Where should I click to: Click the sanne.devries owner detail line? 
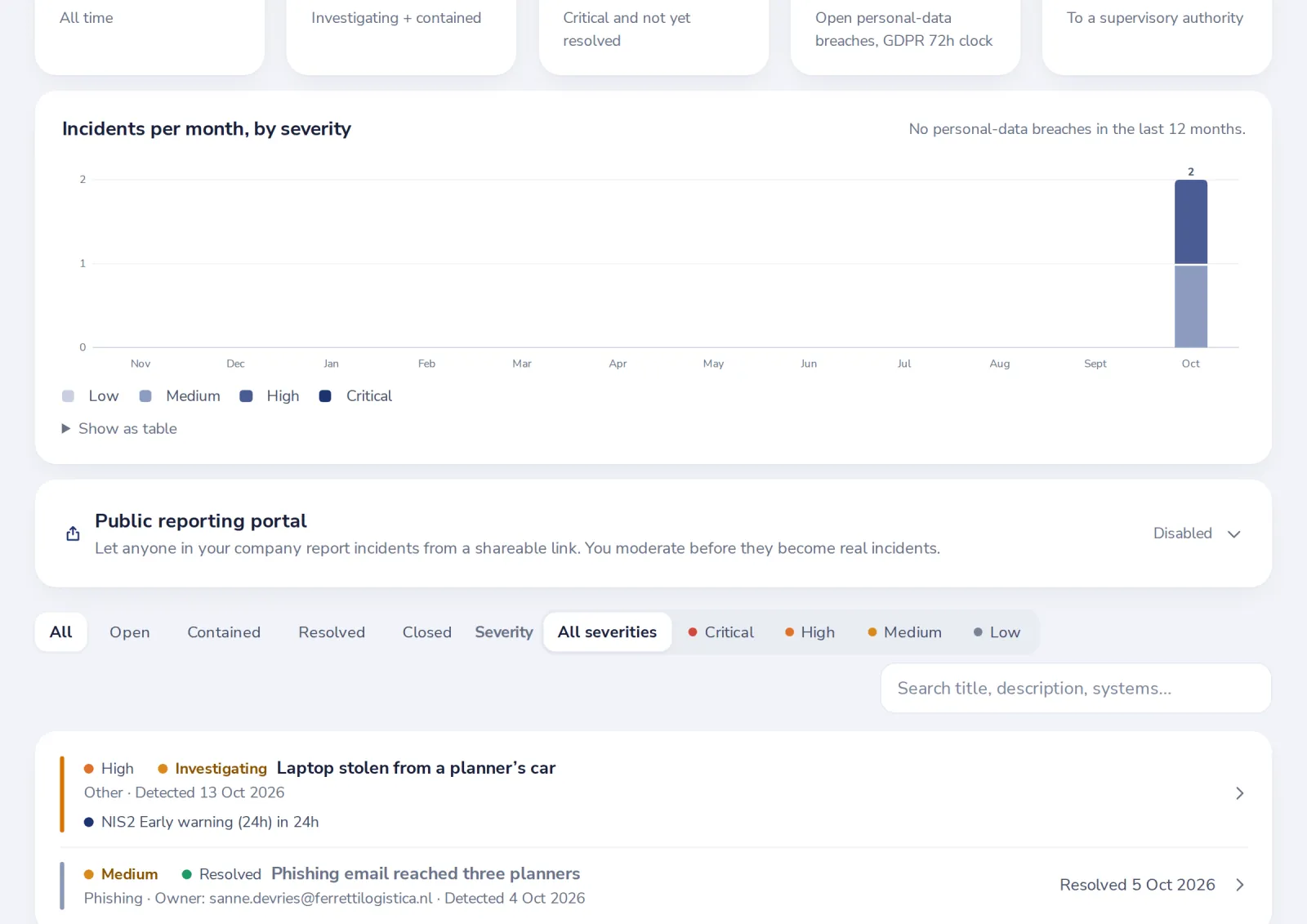point(335,898)
